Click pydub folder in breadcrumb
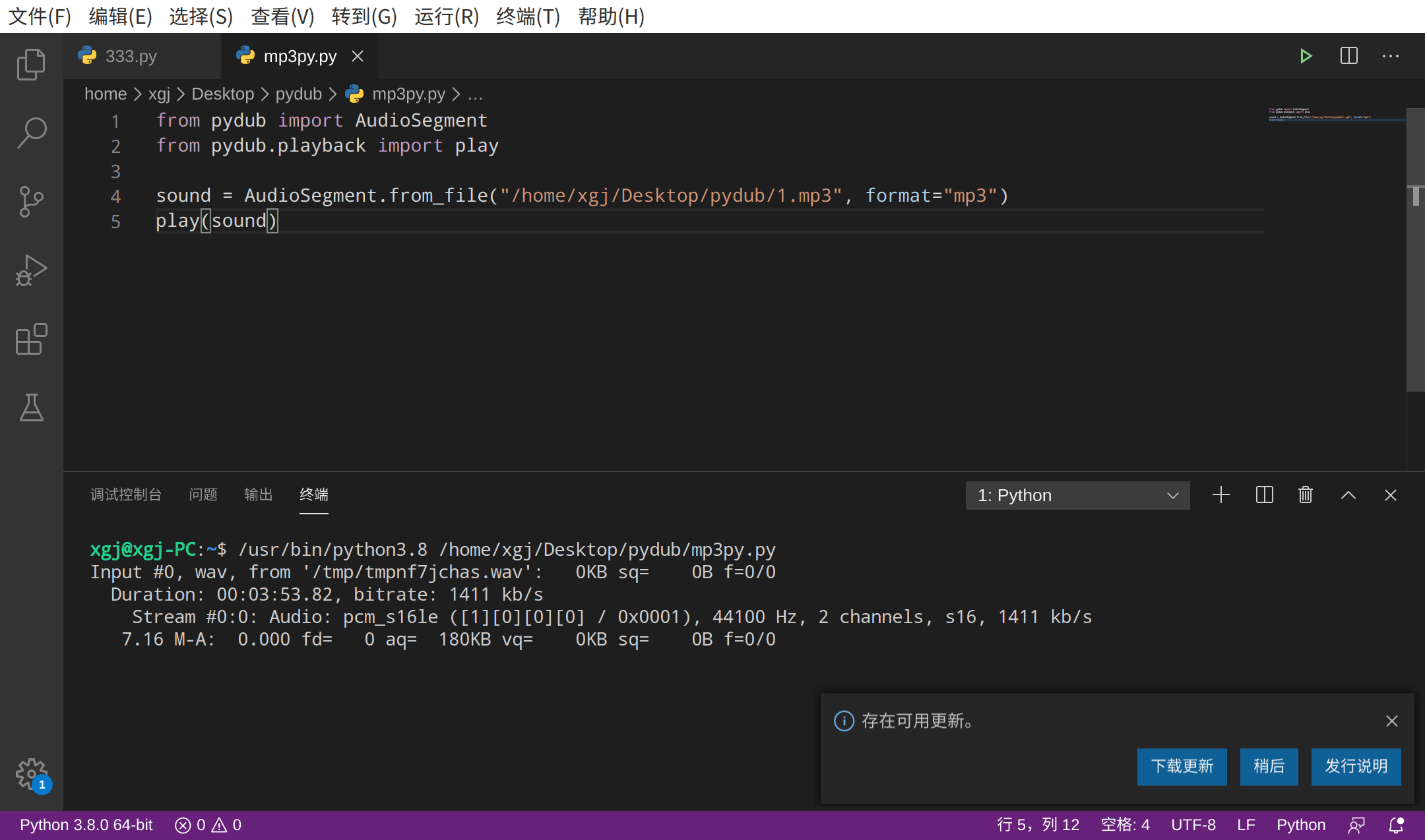The image size is (1425, 840). pos(298,94)
